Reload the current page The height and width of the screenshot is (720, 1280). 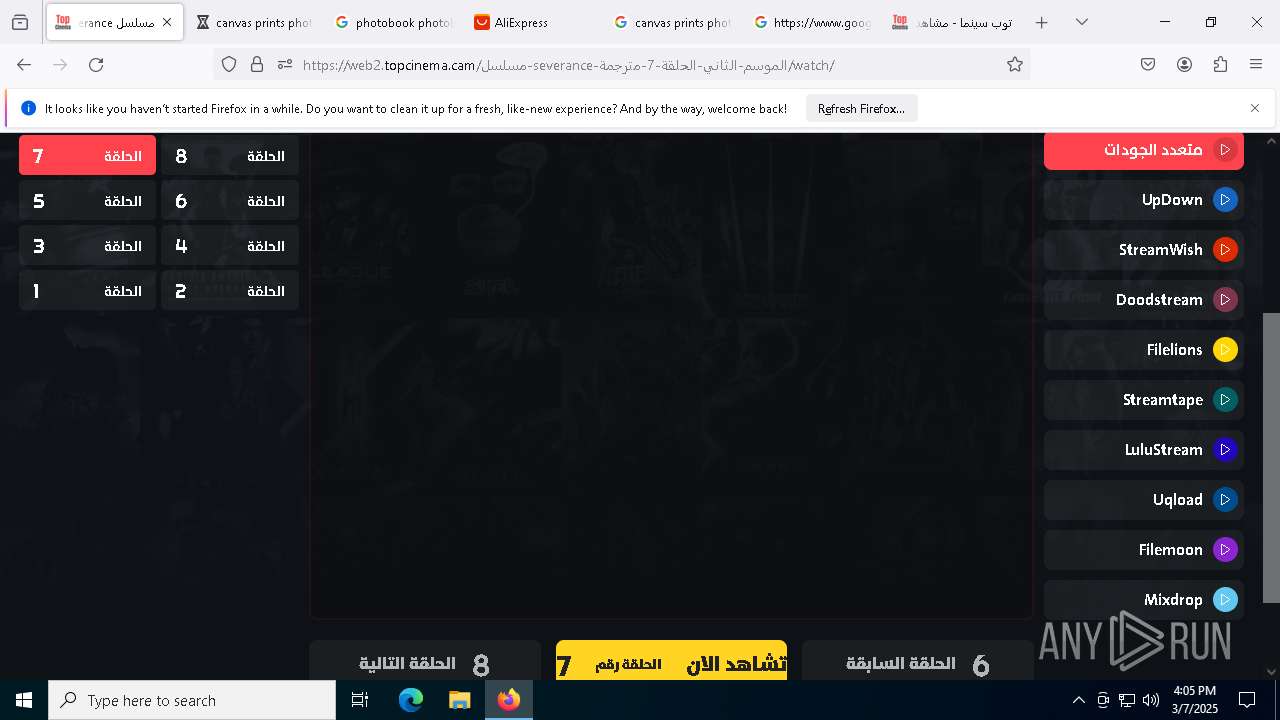tap(96, 64)
